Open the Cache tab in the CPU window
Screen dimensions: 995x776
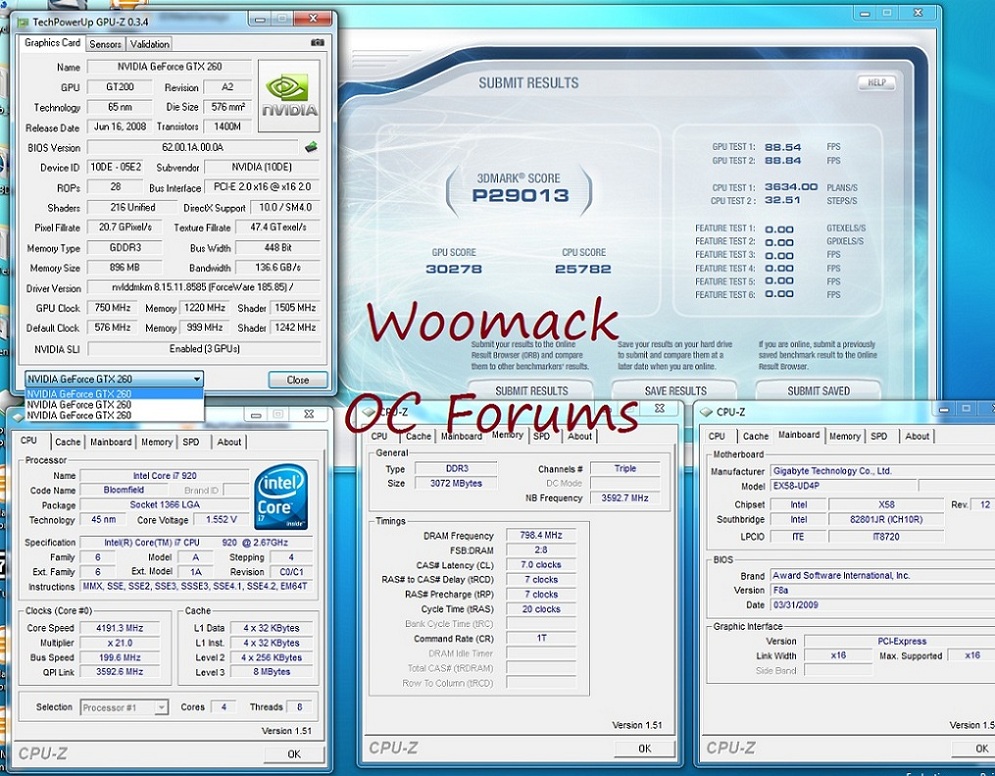(x=67, y=442)
